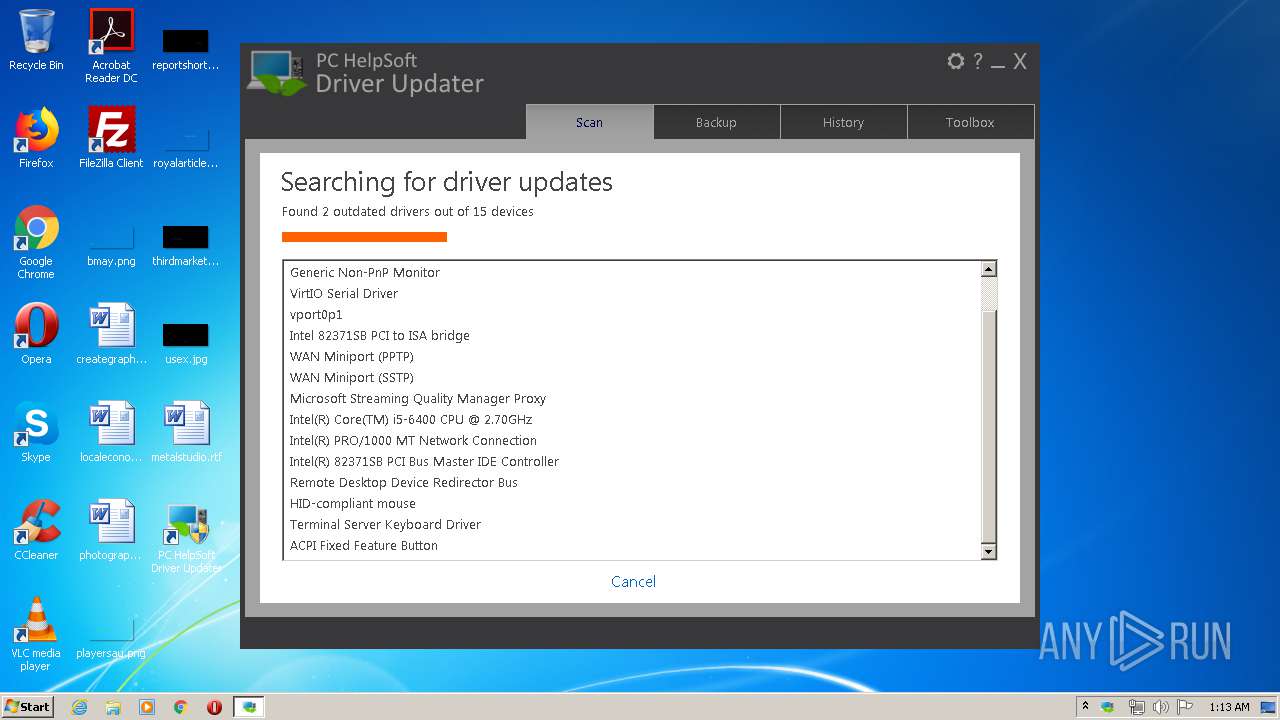Select vport0p1 in device list
Viewport: 1280px width, 720px height.
point(316,314)
